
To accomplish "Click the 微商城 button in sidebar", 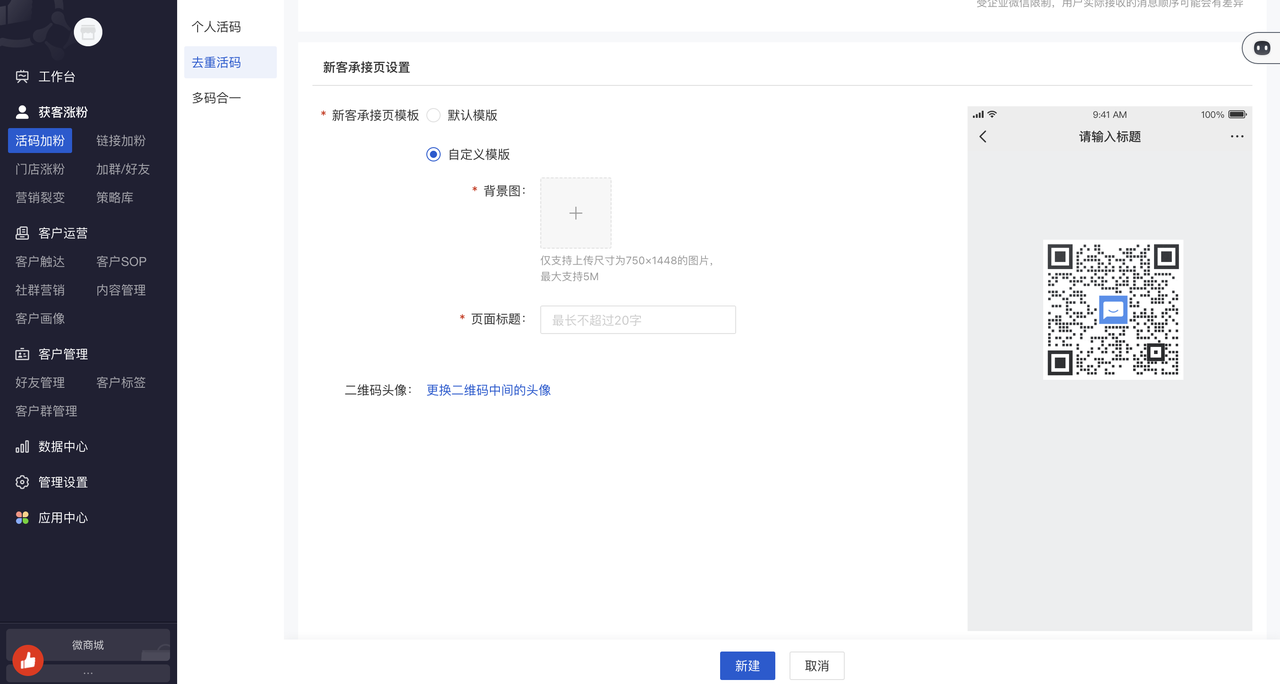I will click(88, 645).
